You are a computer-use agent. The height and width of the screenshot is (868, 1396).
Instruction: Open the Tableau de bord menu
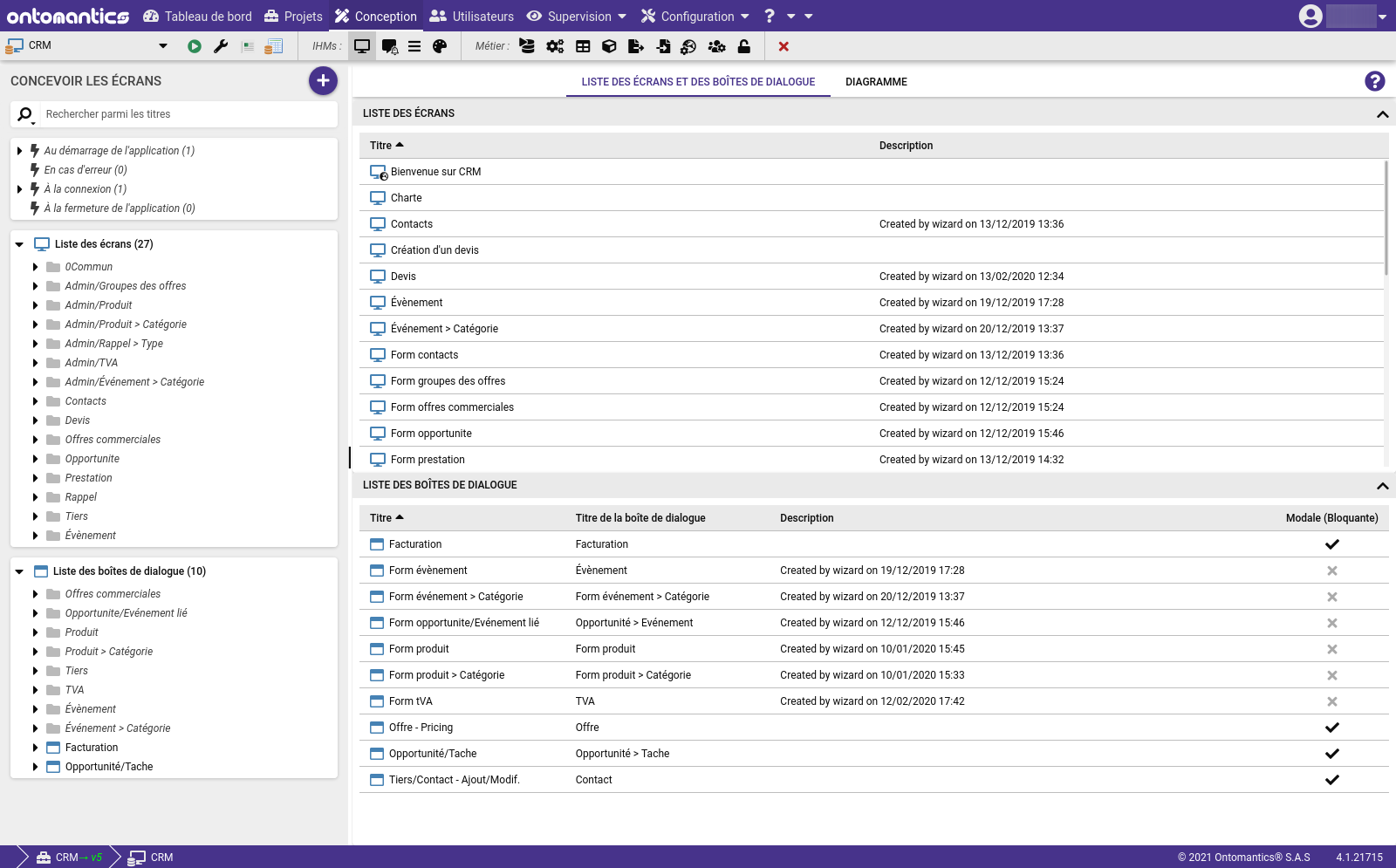pos(197,16)
